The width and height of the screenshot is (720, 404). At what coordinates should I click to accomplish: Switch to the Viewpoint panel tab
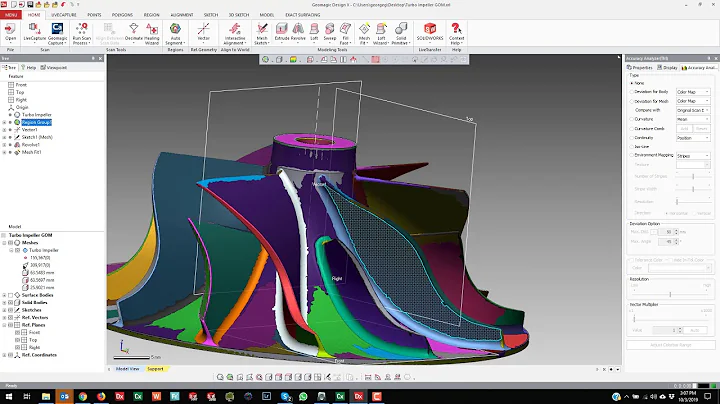(54, 67)
